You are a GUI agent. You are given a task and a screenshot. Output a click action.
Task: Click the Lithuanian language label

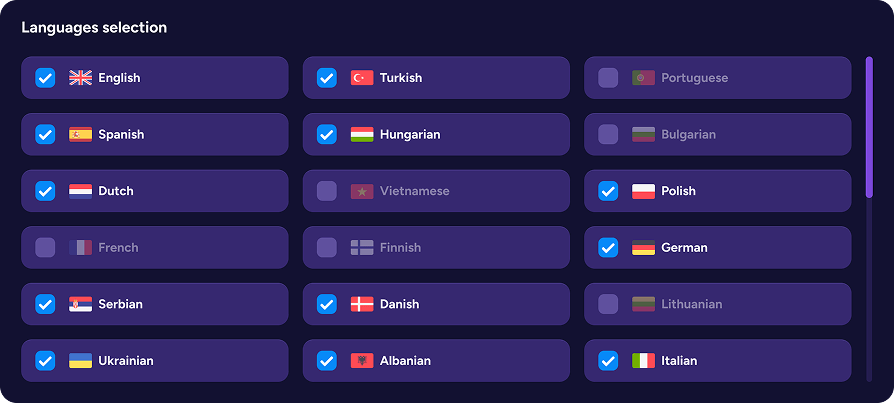pos(691,304)
